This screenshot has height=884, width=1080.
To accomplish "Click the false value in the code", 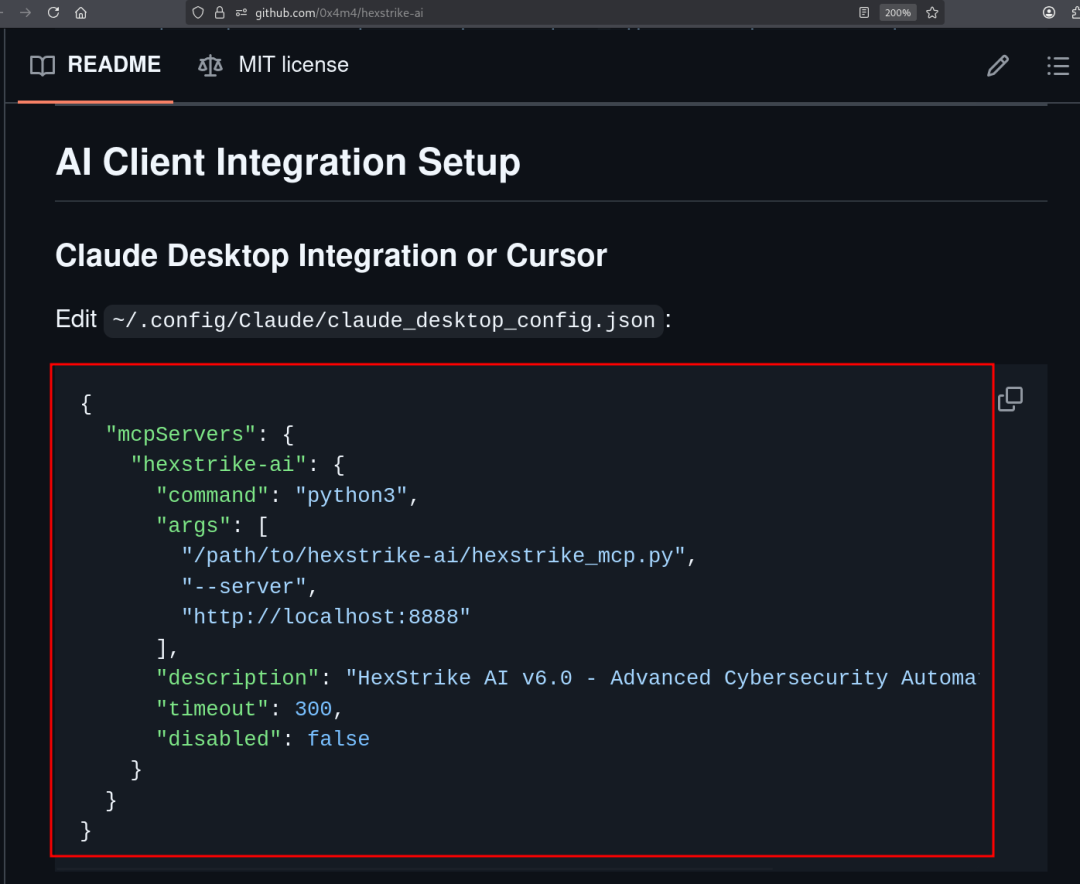I will [x=338, y=739].
